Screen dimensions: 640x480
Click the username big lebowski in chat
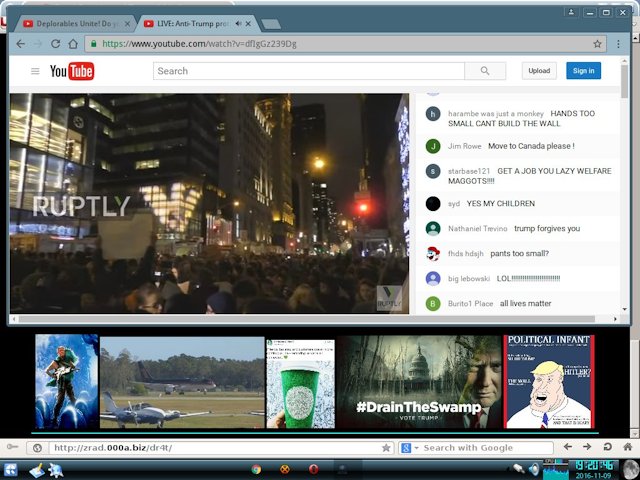pos(469,278)
